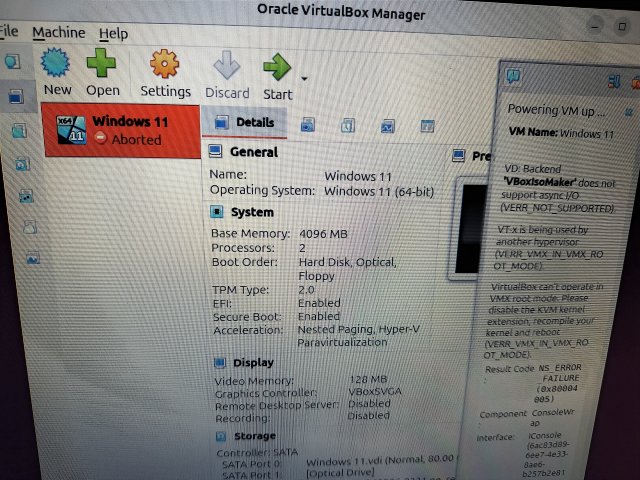
Task: Click the Display section header
Action: (252, 362)
